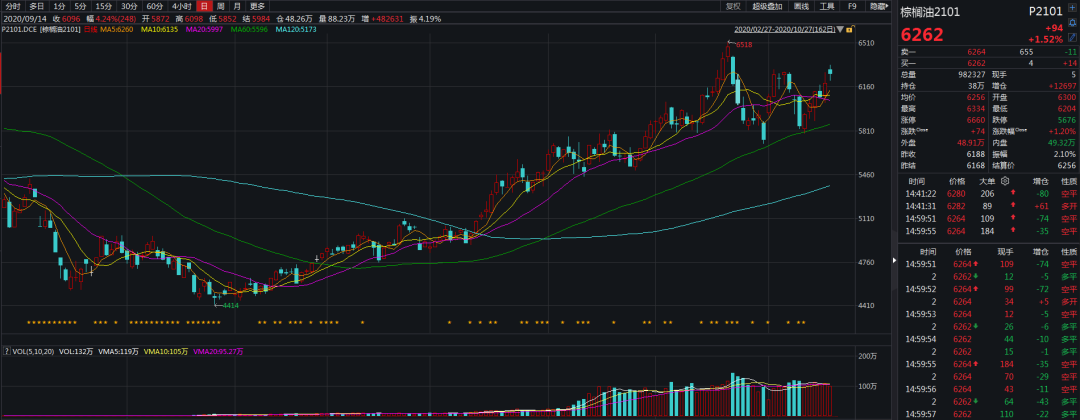Click the P2101 contract code

(x=1046, y=12)
